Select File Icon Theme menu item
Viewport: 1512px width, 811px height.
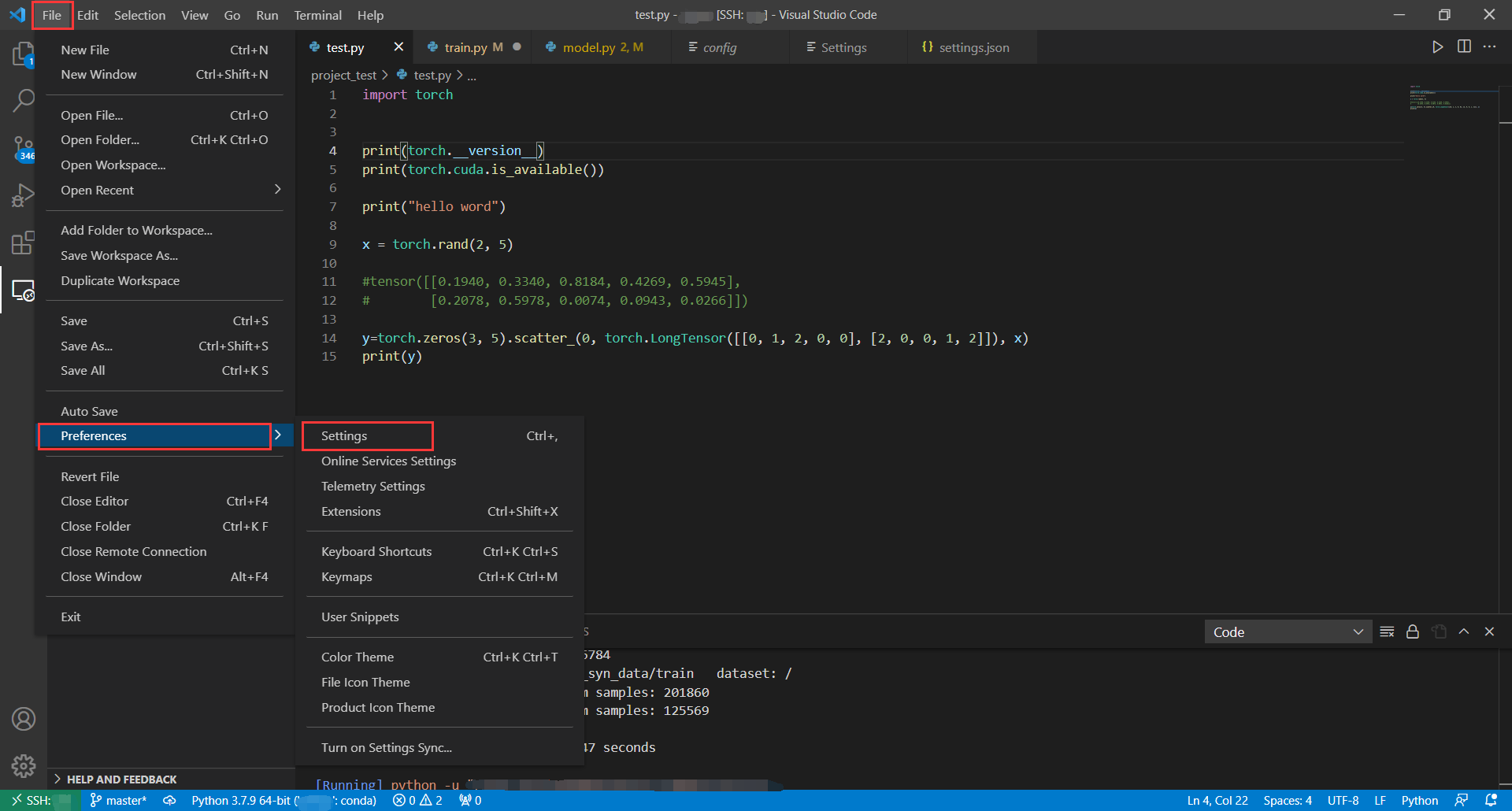439,682
